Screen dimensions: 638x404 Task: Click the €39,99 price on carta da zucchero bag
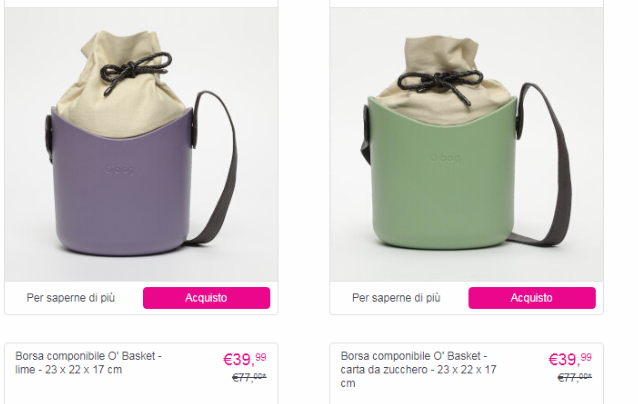[570, 359]
